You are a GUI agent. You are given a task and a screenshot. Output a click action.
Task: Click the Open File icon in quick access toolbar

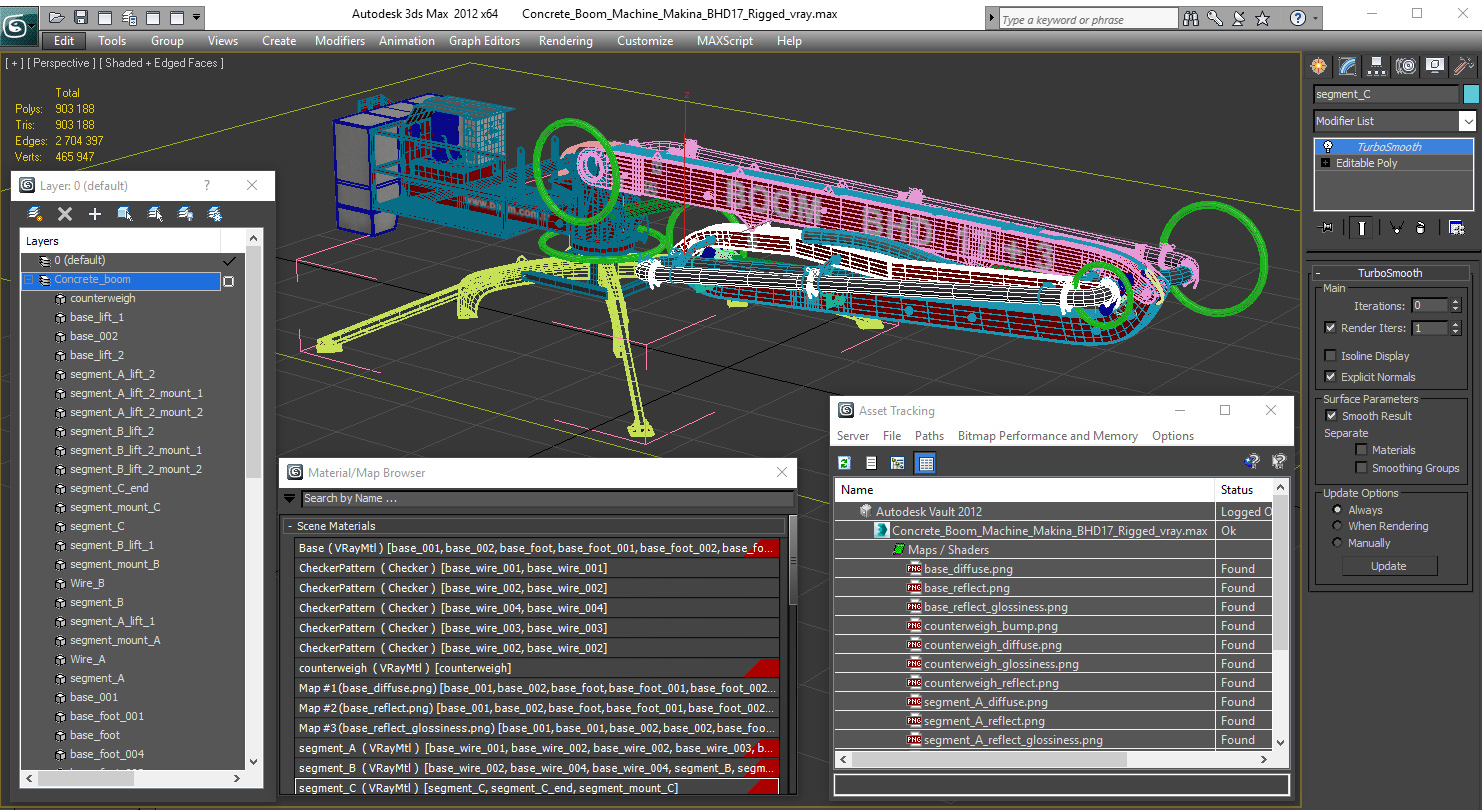point(57,17)
